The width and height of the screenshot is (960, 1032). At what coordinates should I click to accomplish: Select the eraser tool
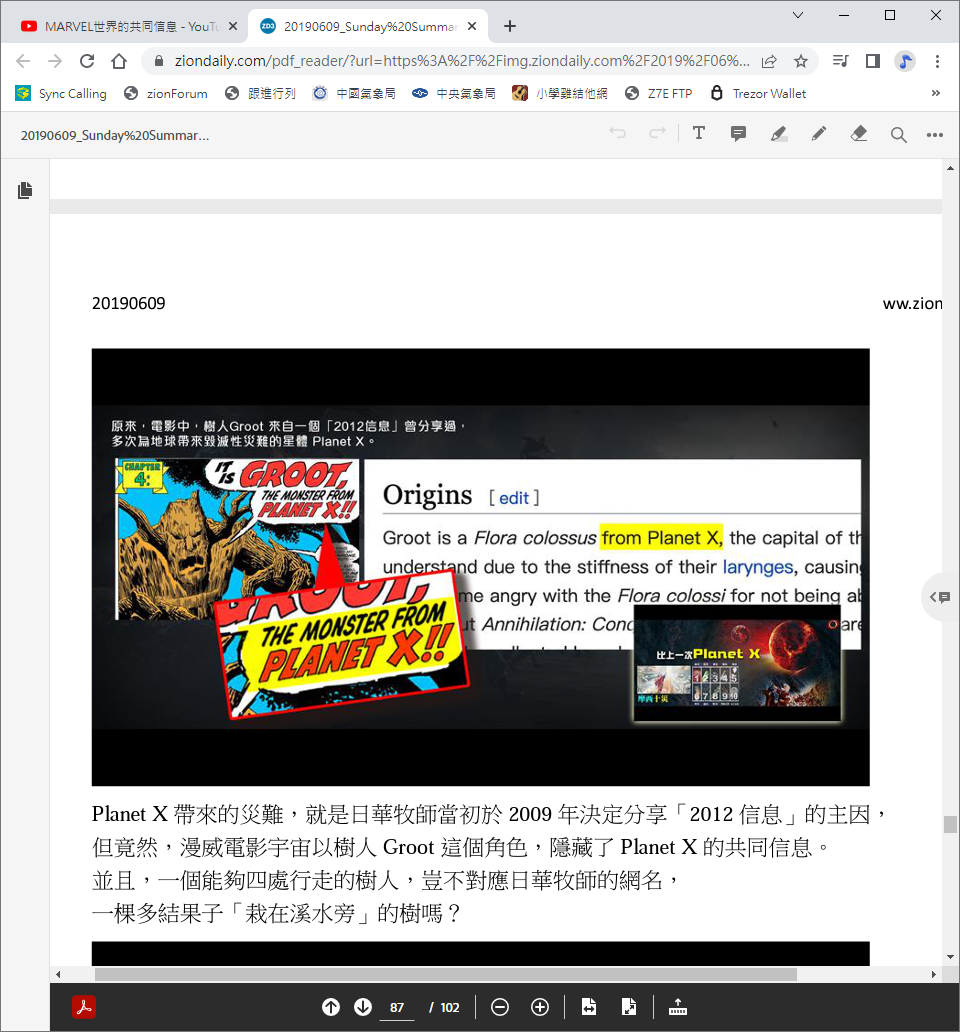859,134
